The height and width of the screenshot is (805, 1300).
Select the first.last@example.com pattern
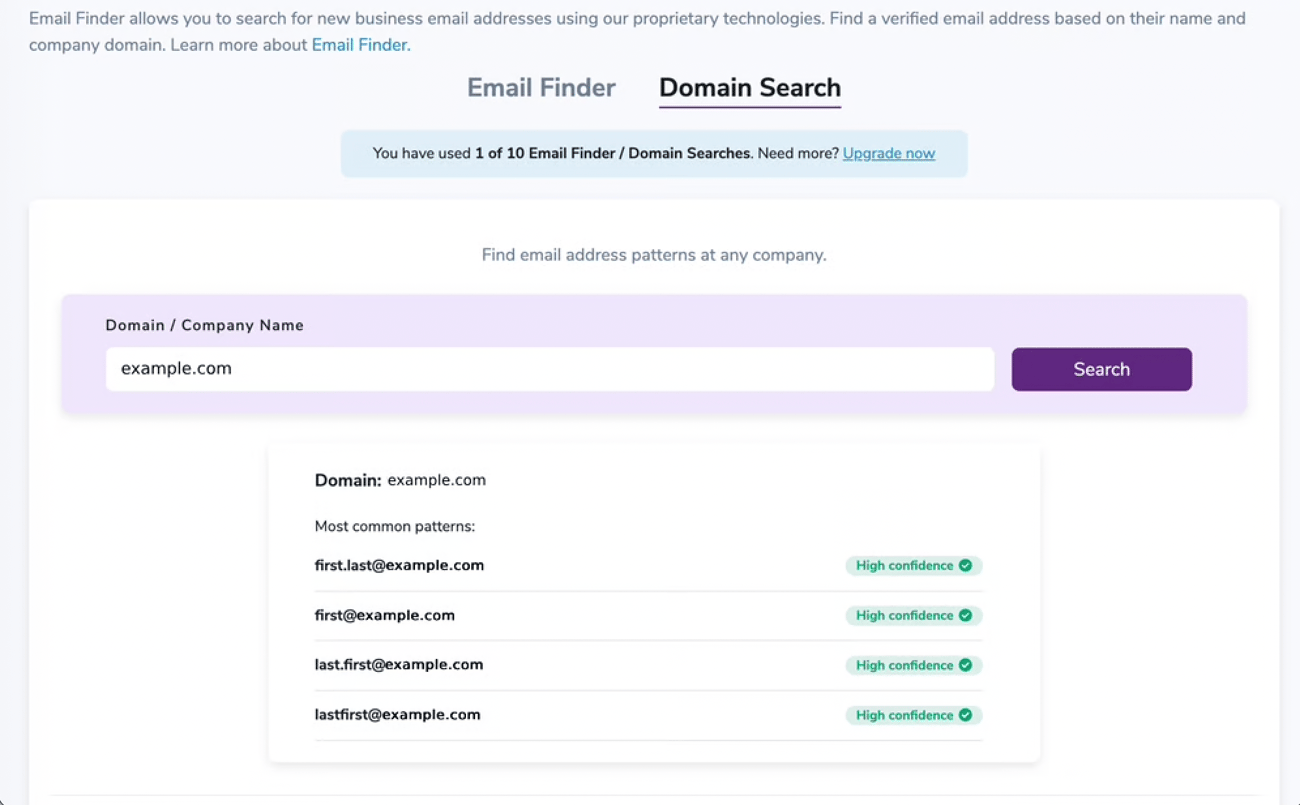coord(399,565)
